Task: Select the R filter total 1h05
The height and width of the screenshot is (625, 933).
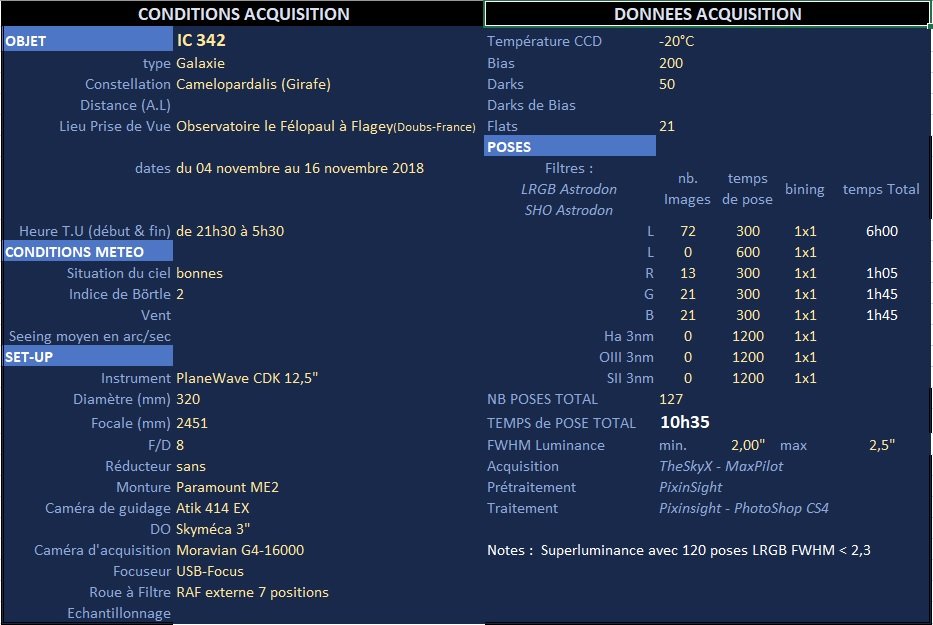Action: tap(882, 273)
